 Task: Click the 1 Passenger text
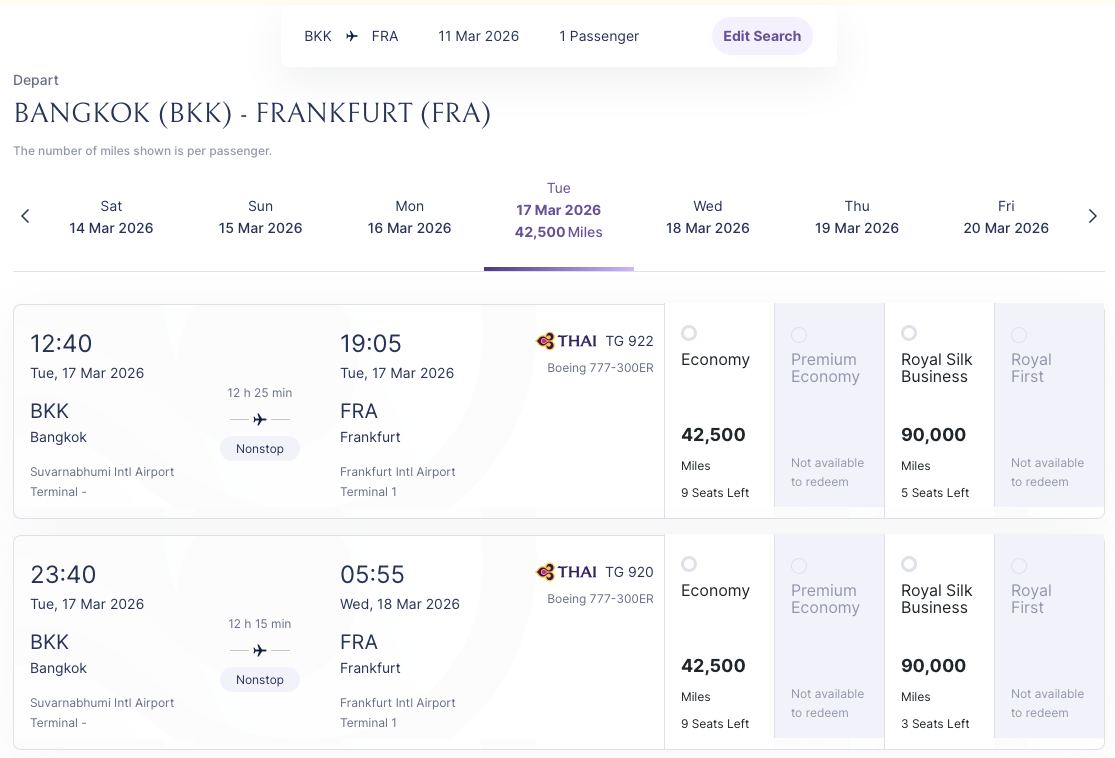(x=599, y=36)
